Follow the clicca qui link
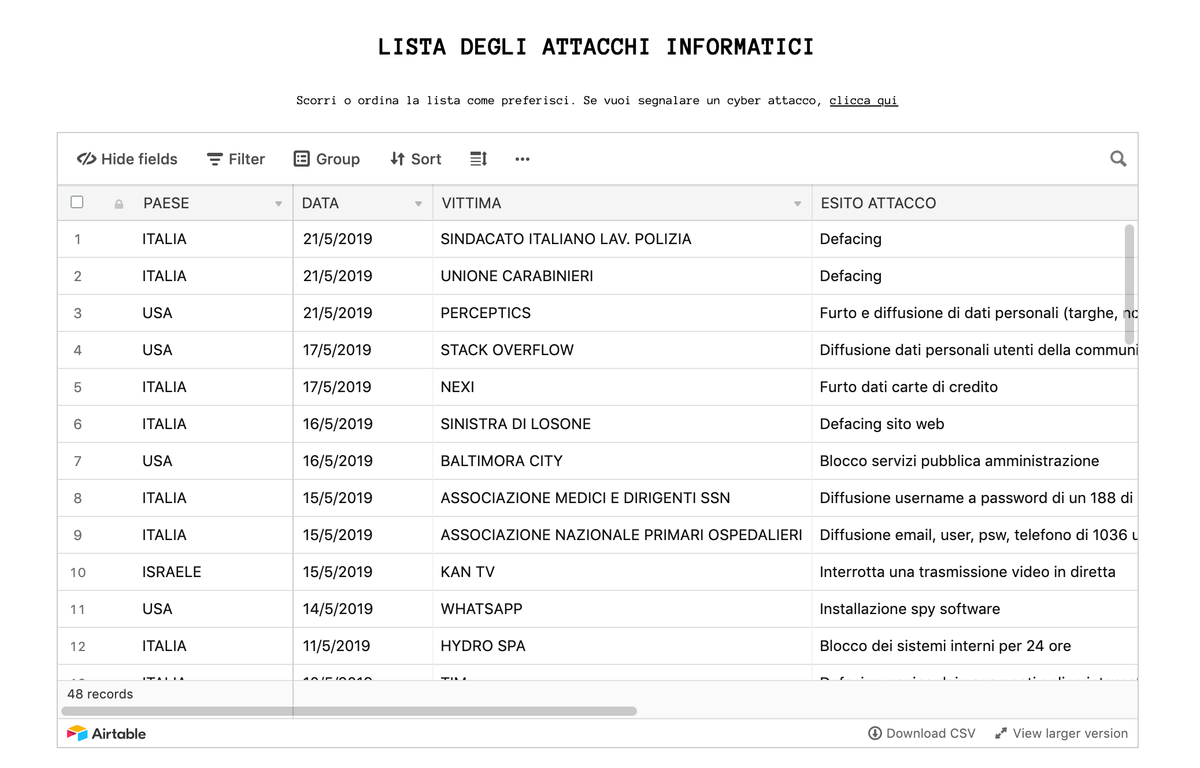 tap(862, 100)
